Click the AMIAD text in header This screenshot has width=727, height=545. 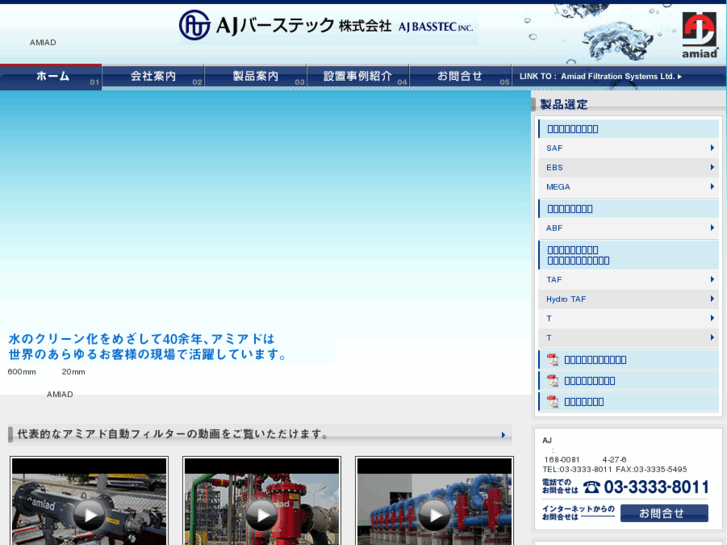pos(43,43)
